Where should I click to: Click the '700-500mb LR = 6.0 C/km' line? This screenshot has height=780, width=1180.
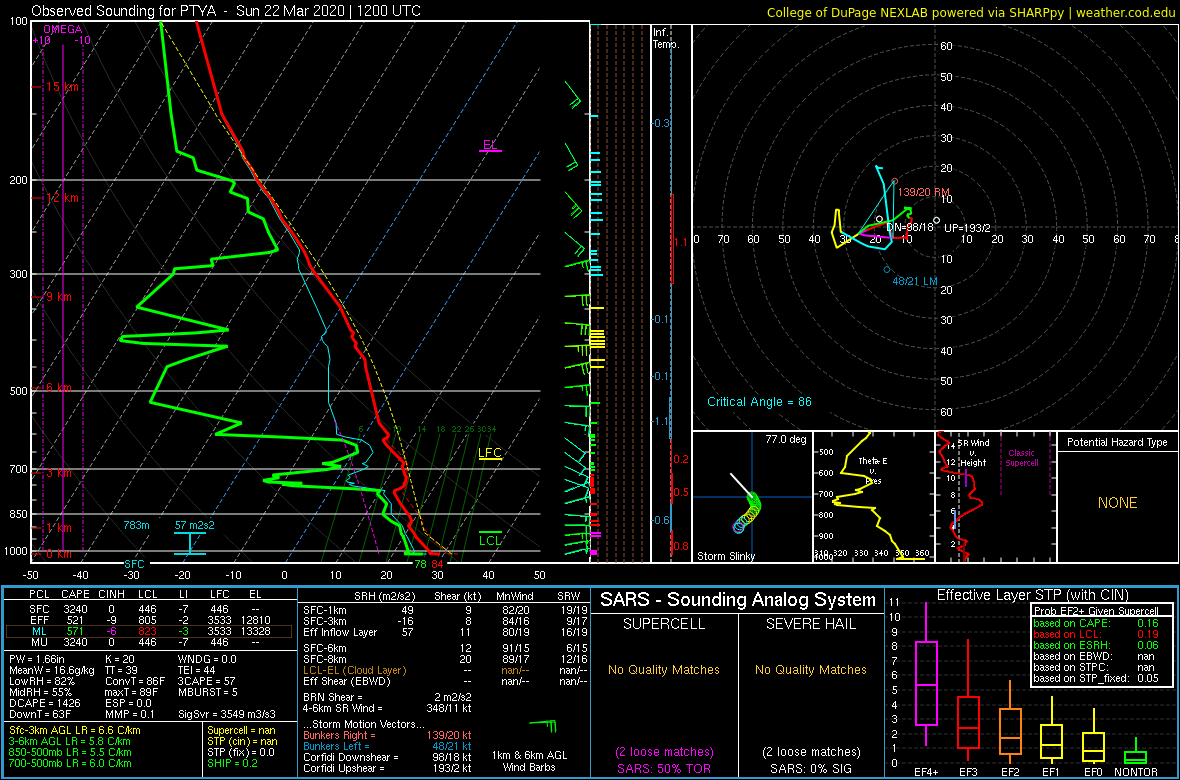tap(68, 763)
